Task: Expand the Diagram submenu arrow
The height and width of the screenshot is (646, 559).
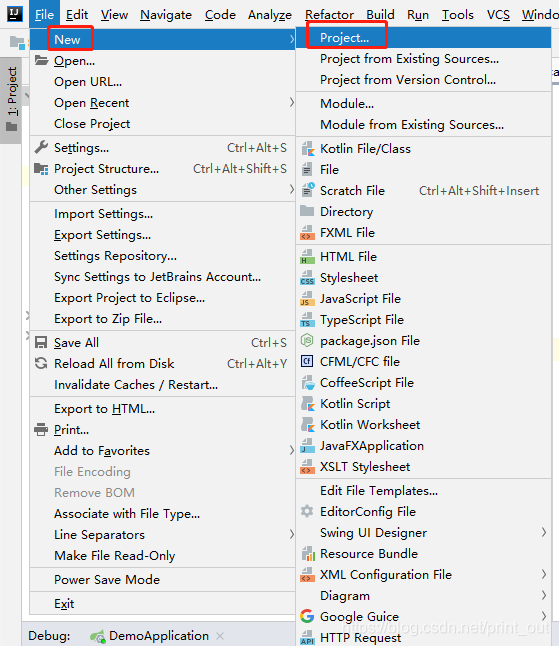Action: [x=544, y=595]
